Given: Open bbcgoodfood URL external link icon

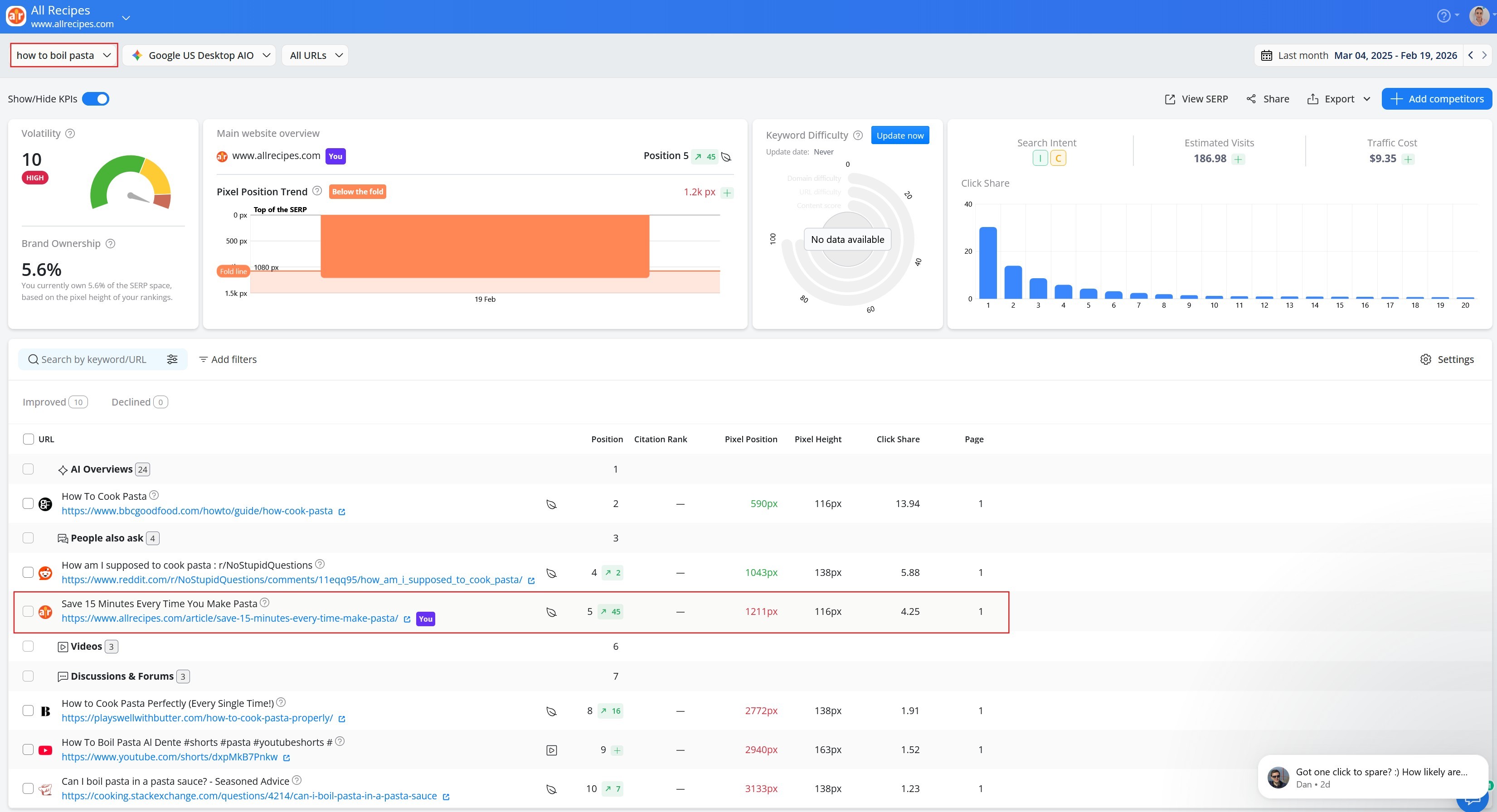Looking at the screenshot, I should click(x=342, y=512).
